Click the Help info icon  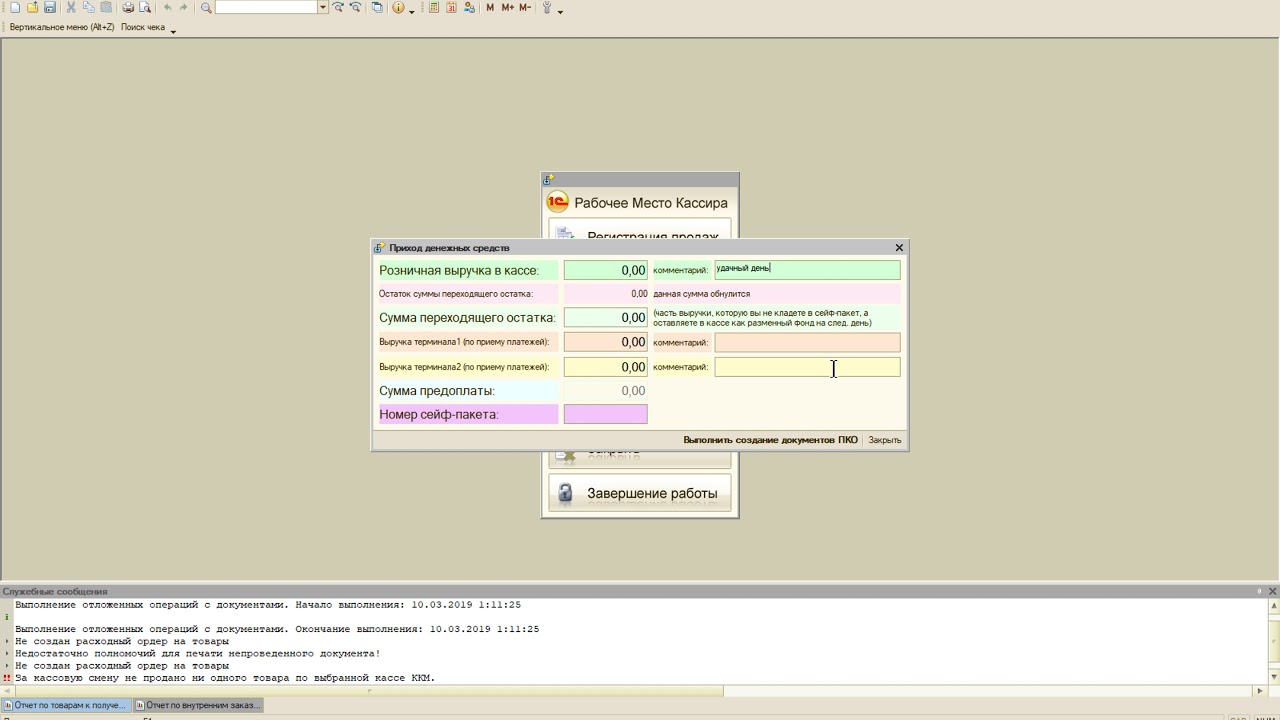399,7
